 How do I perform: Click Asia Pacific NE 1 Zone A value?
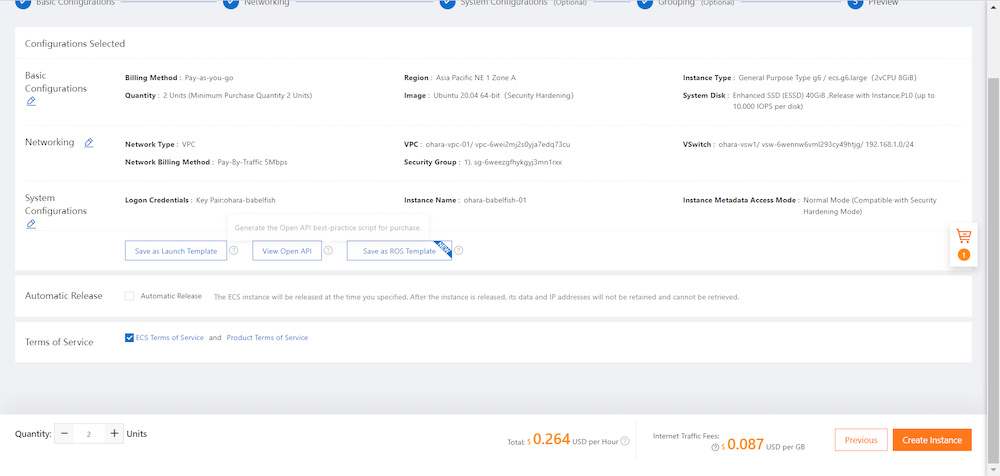[x=476, y=78]
